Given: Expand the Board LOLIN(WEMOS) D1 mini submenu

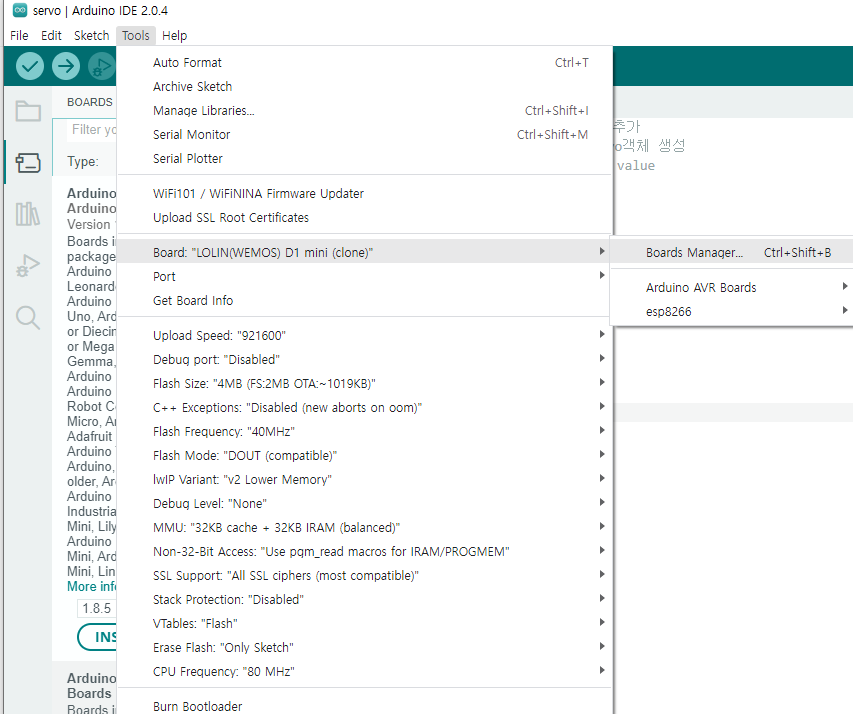Looking at the screenshot, I should tap(364, 253).
